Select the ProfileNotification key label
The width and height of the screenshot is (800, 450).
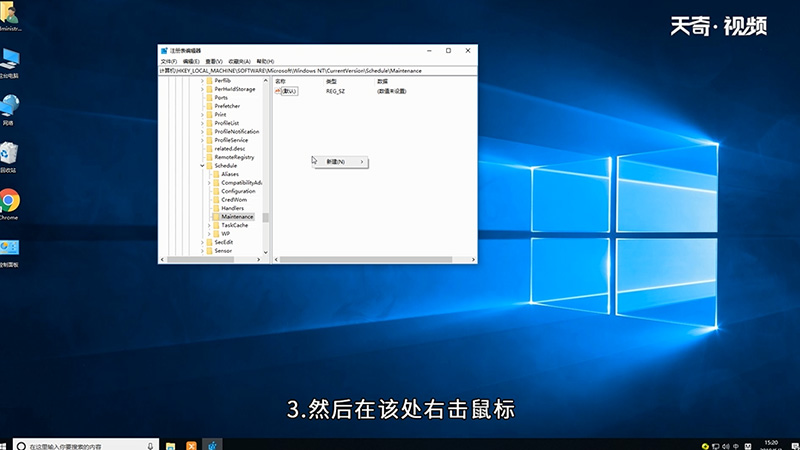coord(237,132)
